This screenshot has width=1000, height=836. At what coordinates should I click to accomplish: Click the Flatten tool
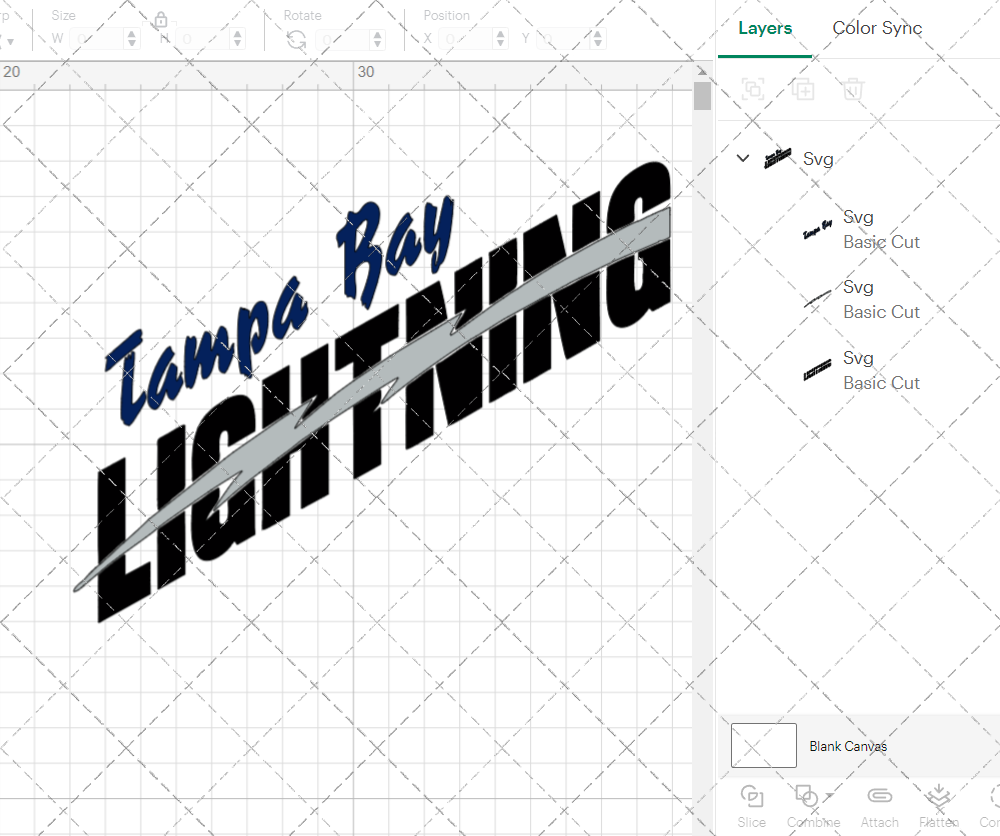[x=939, y=806]
